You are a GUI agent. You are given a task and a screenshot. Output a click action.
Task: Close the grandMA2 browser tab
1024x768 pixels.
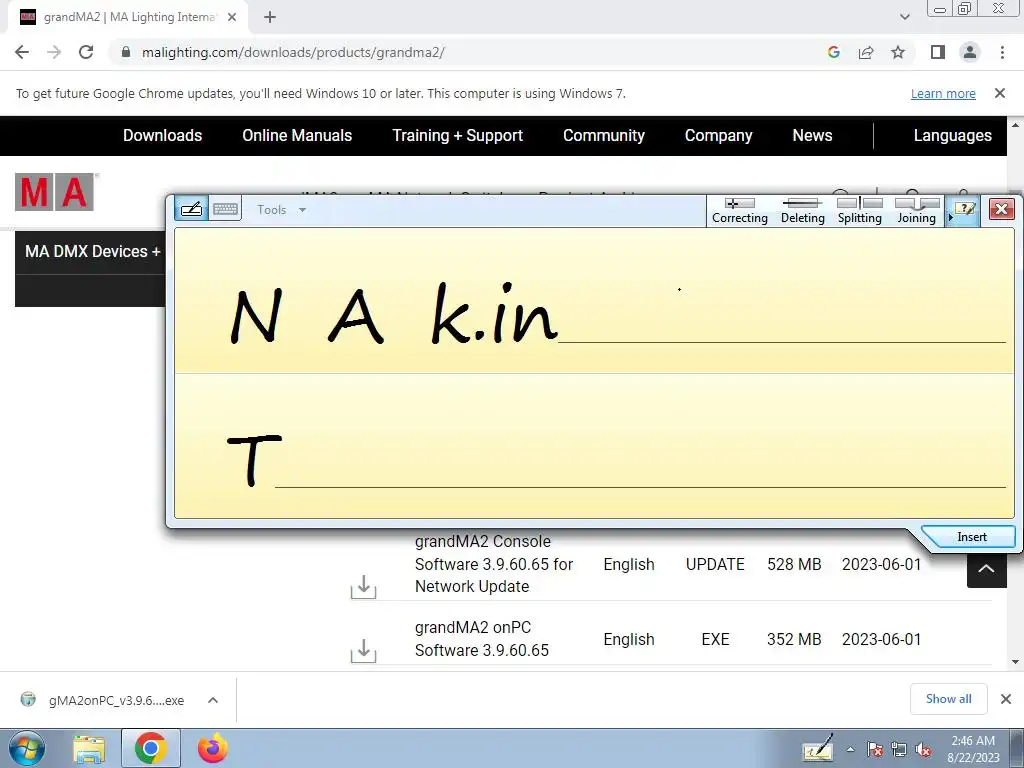click(x=232, y=18)
